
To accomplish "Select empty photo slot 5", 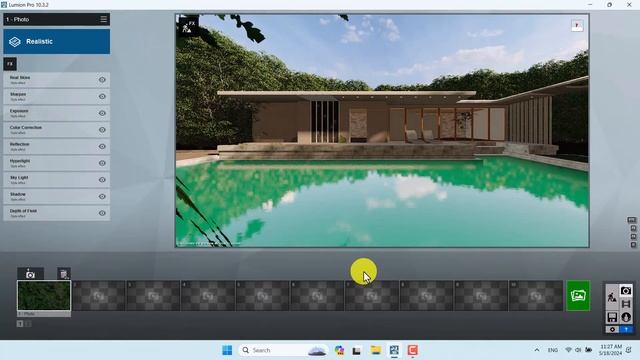I will point(263,296).
